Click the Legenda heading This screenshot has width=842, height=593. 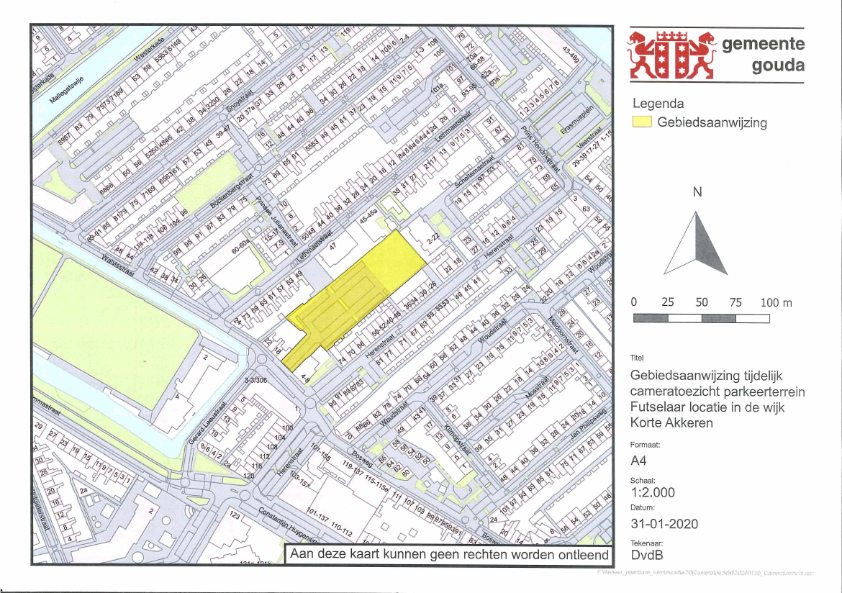(x=658, y=103)
